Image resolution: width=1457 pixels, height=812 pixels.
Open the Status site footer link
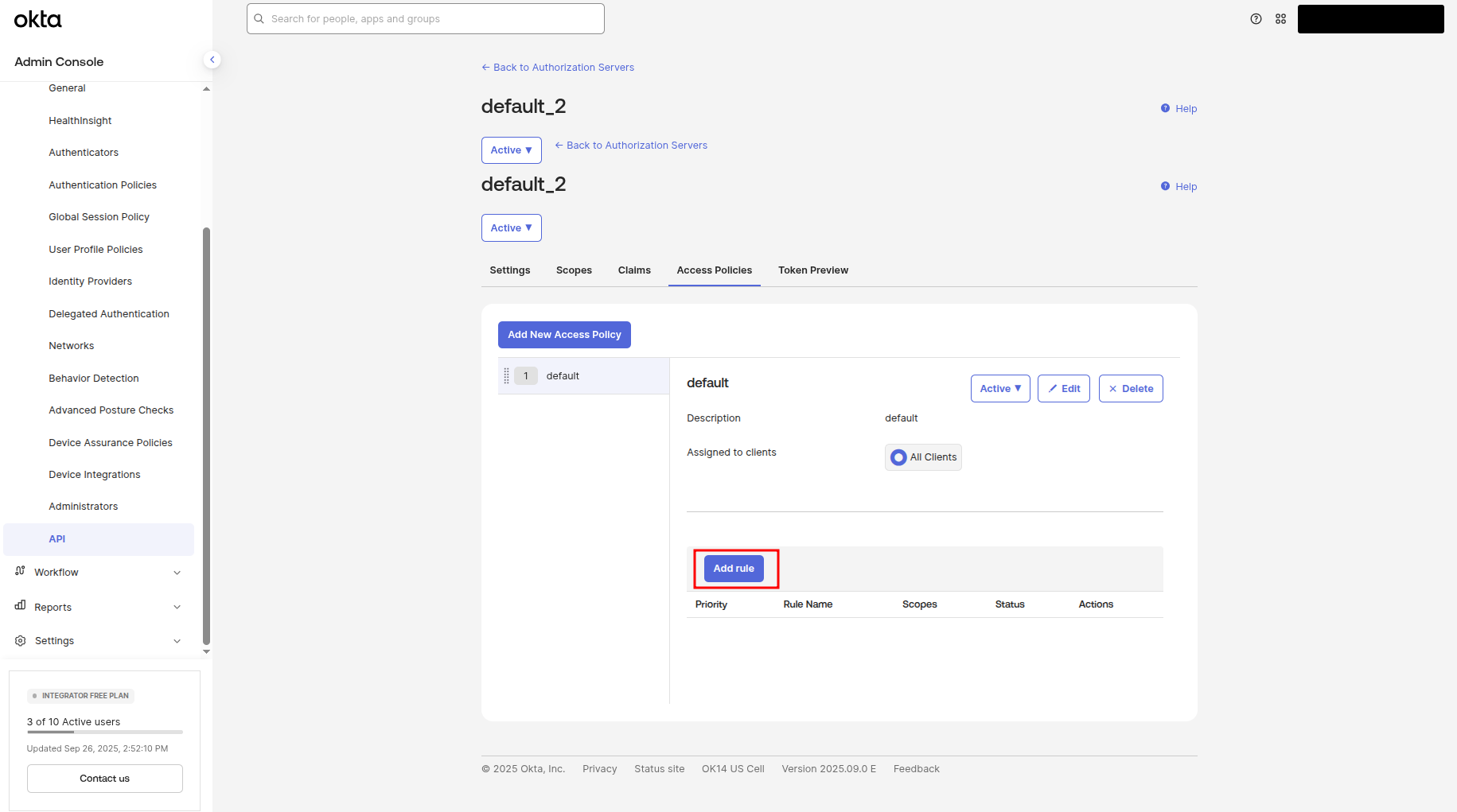[x=660, y=769]
